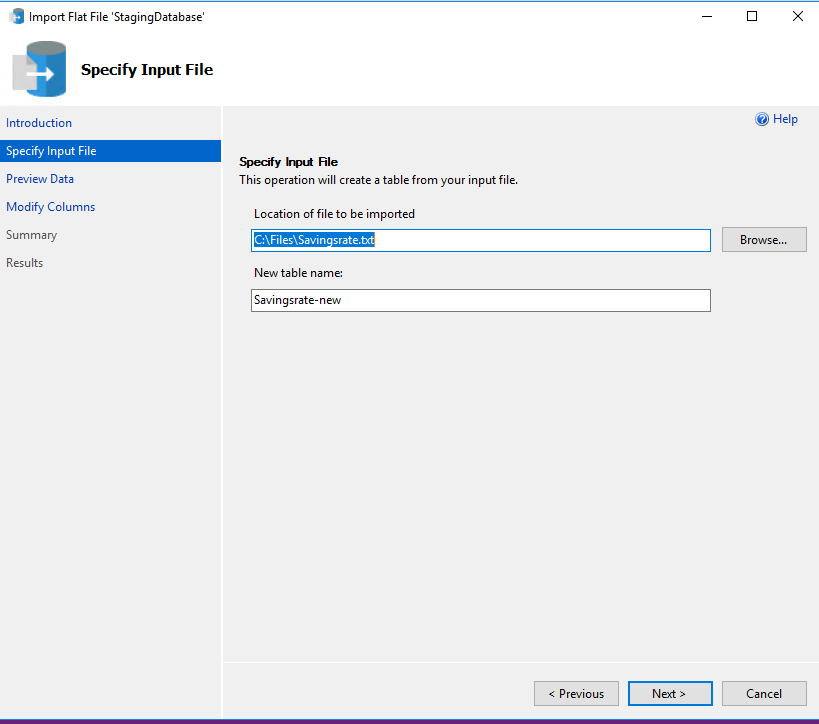Click the New table name field
819x724 pixels.
[x=481, y=300]
